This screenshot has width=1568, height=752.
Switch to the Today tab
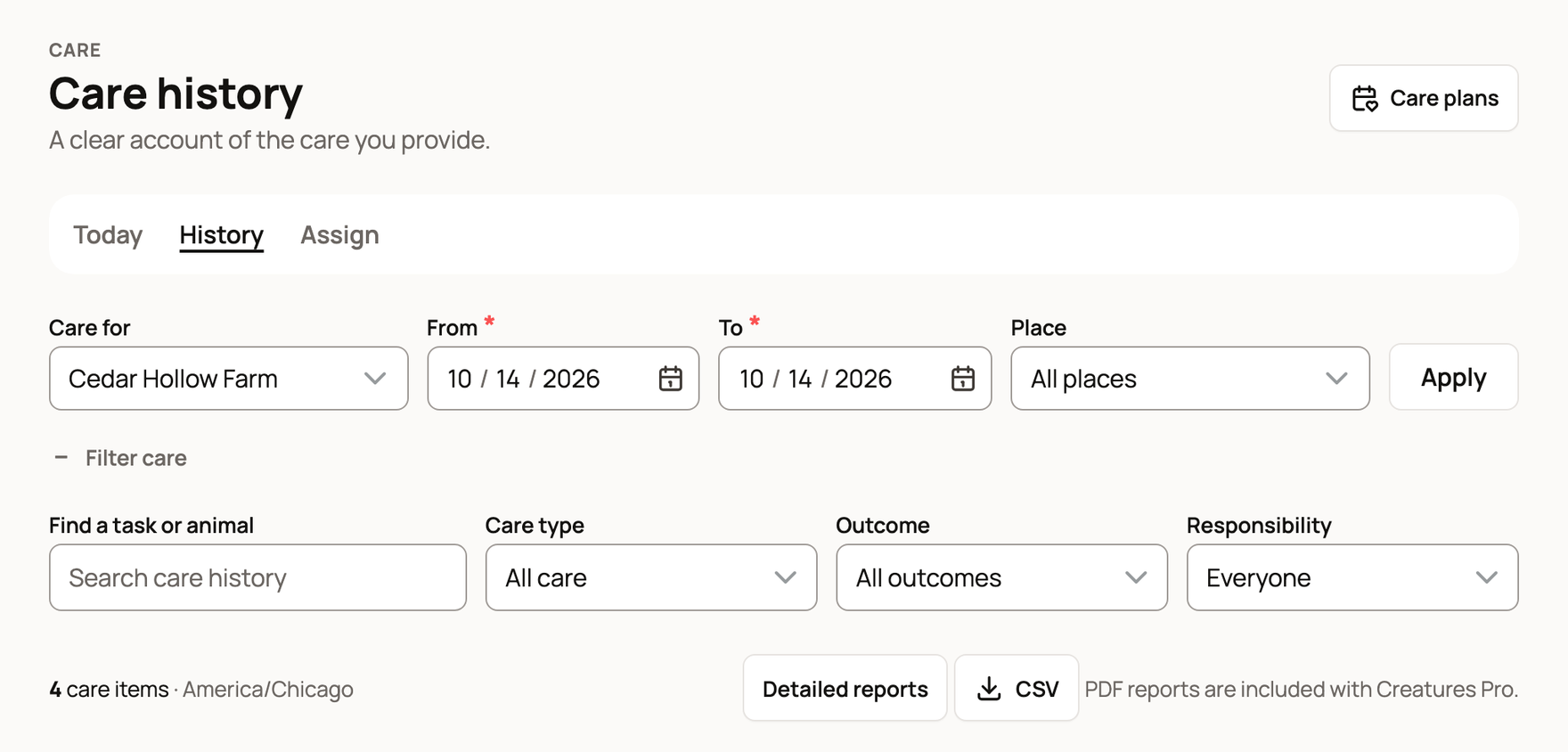coord(108,235)
